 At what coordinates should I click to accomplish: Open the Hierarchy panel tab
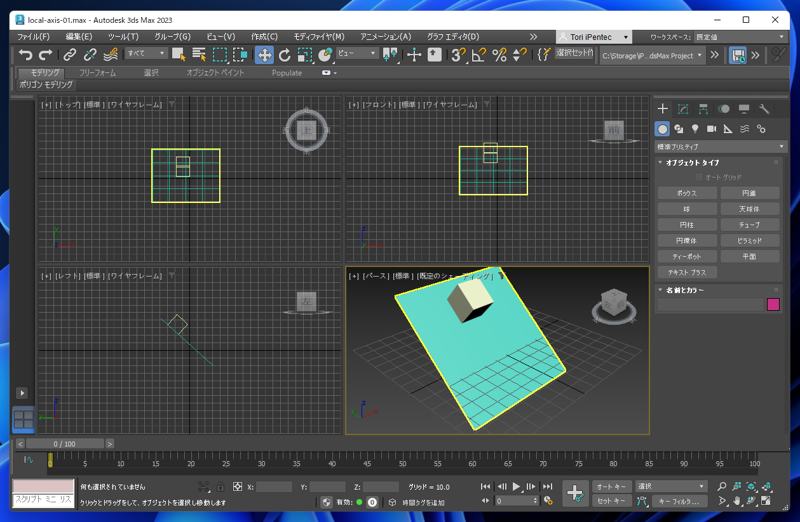tap(703, 109)
